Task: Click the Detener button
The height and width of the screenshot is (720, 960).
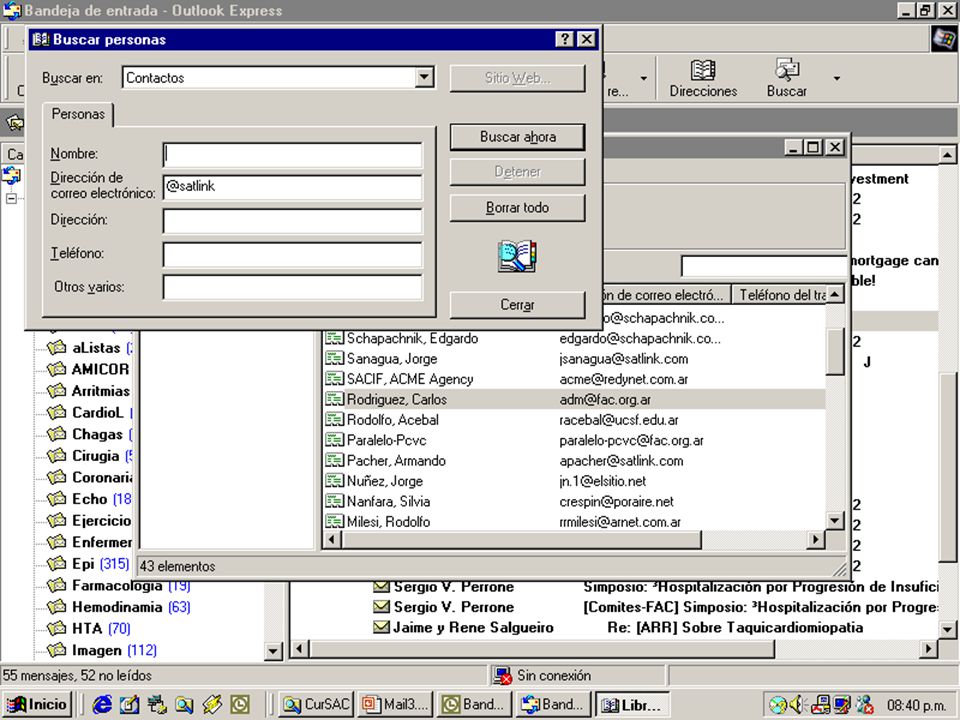Action: [x=517, y=172]
